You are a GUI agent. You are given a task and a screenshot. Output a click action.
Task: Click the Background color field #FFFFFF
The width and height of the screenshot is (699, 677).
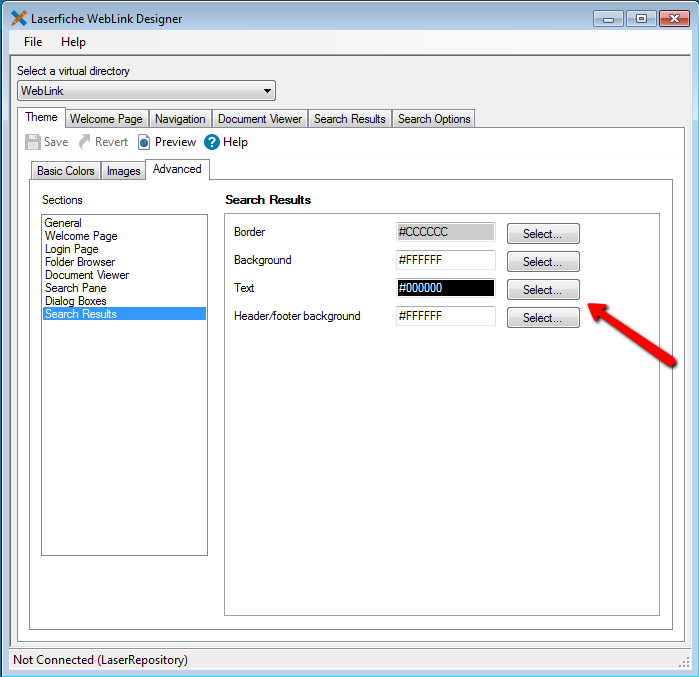tap(446, 260)
